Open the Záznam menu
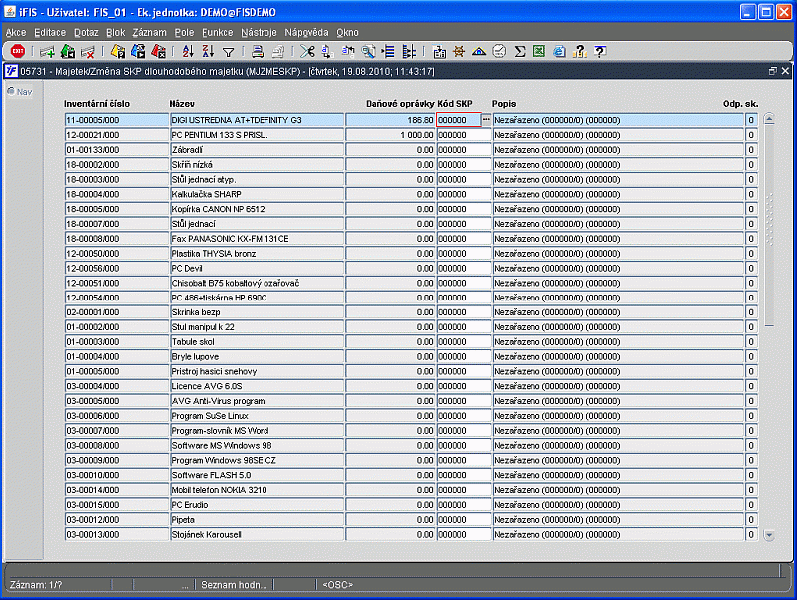Image resolution: width=797 pixels, height=600 pixels. point(149,33)
